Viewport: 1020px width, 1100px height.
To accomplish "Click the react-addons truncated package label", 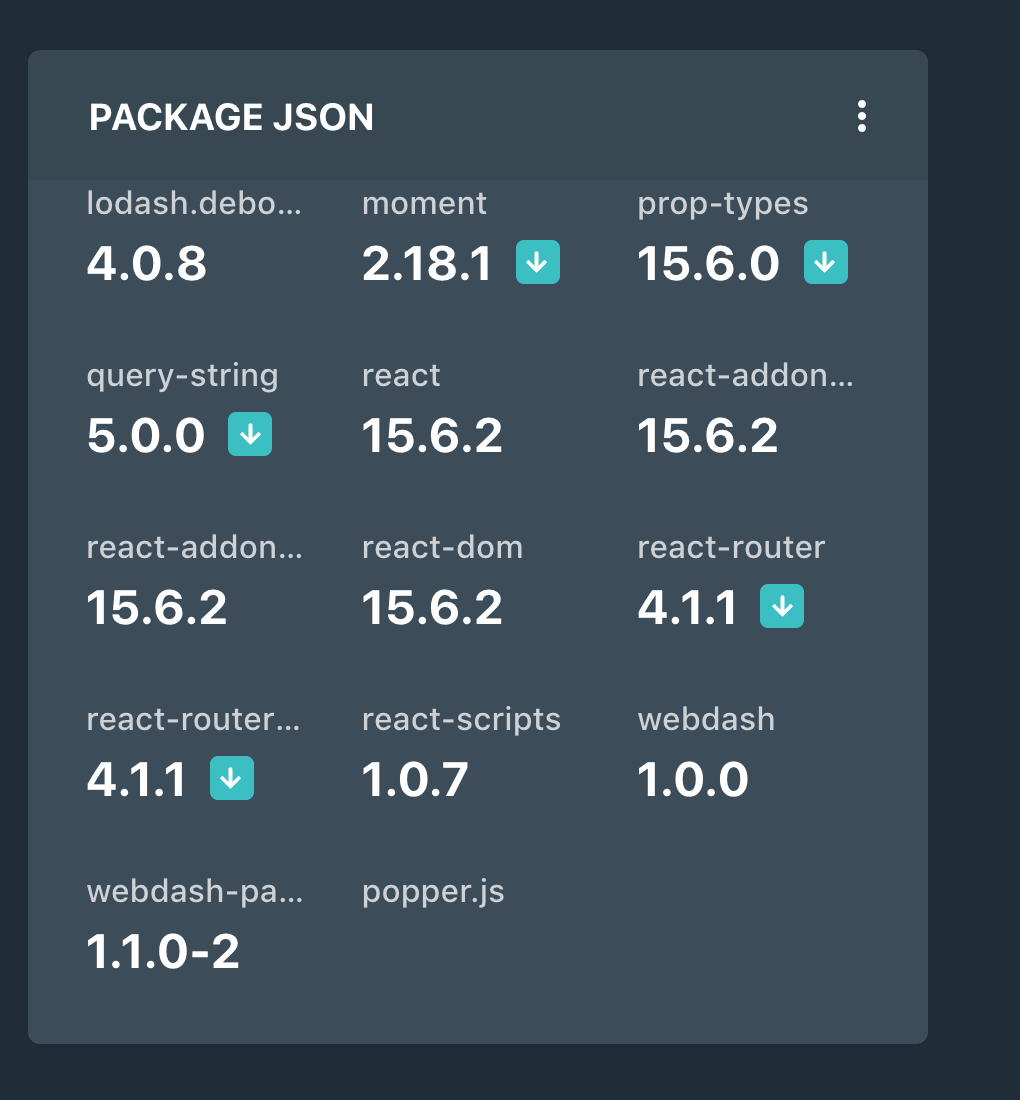I will tap(746, 375).
